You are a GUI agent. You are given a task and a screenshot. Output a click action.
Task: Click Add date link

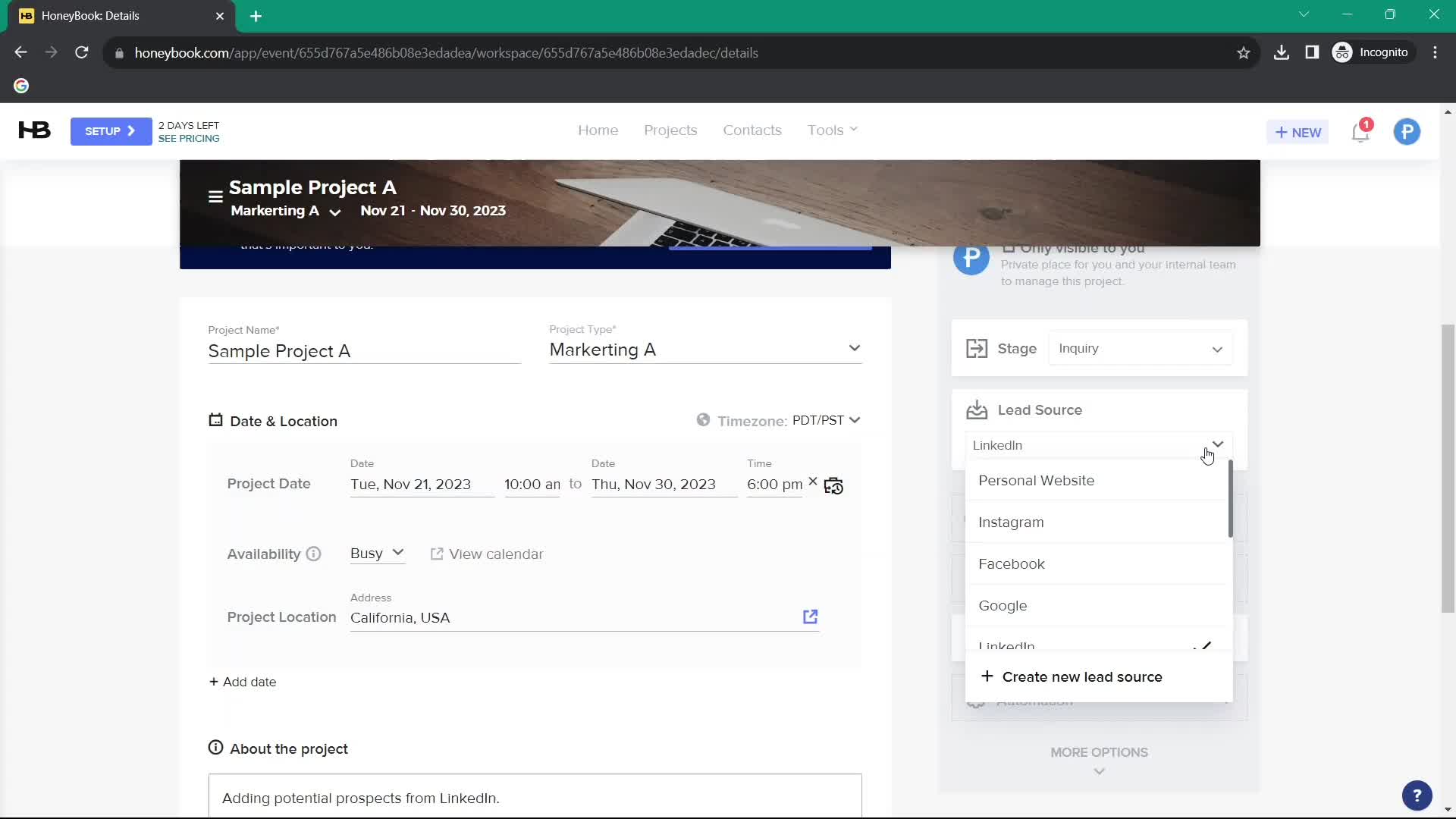tap(243, 682)
